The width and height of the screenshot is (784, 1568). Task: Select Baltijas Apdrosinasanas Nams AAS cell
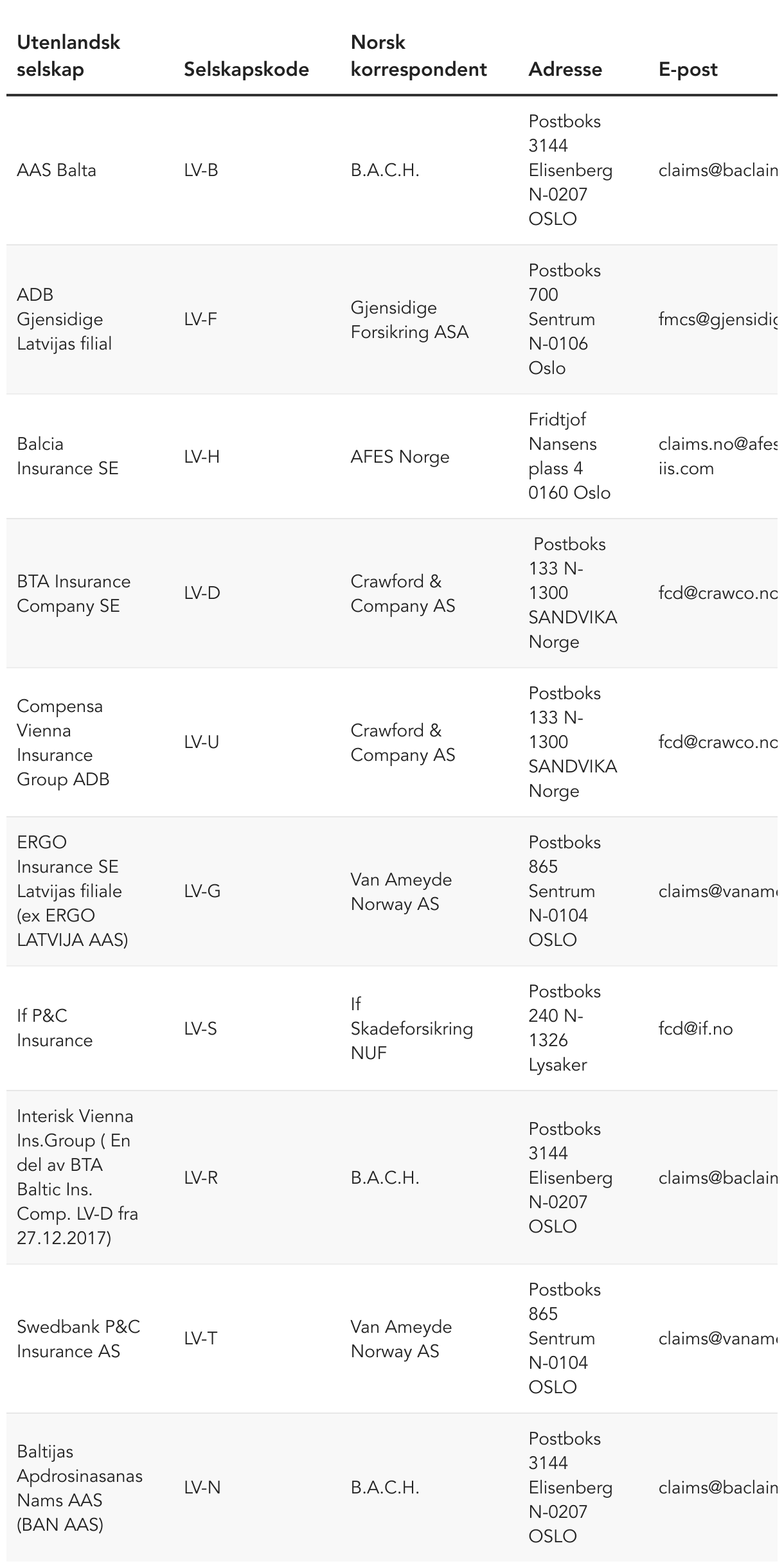(80, 1488)
